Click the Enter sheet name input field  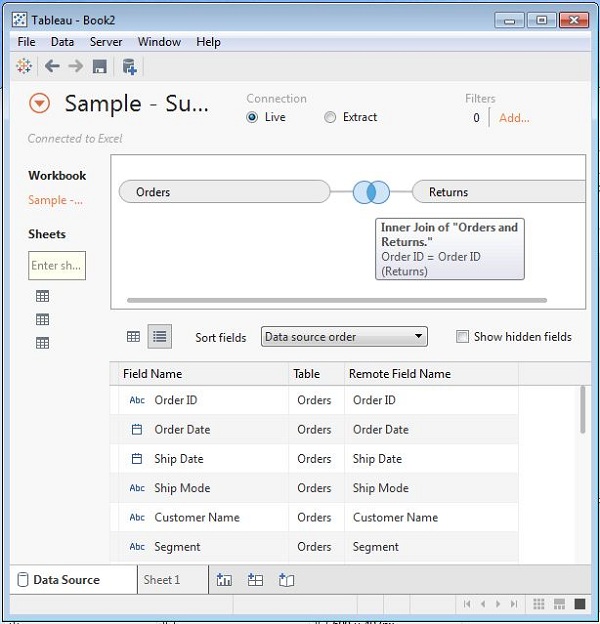click(x=57, y=265)
